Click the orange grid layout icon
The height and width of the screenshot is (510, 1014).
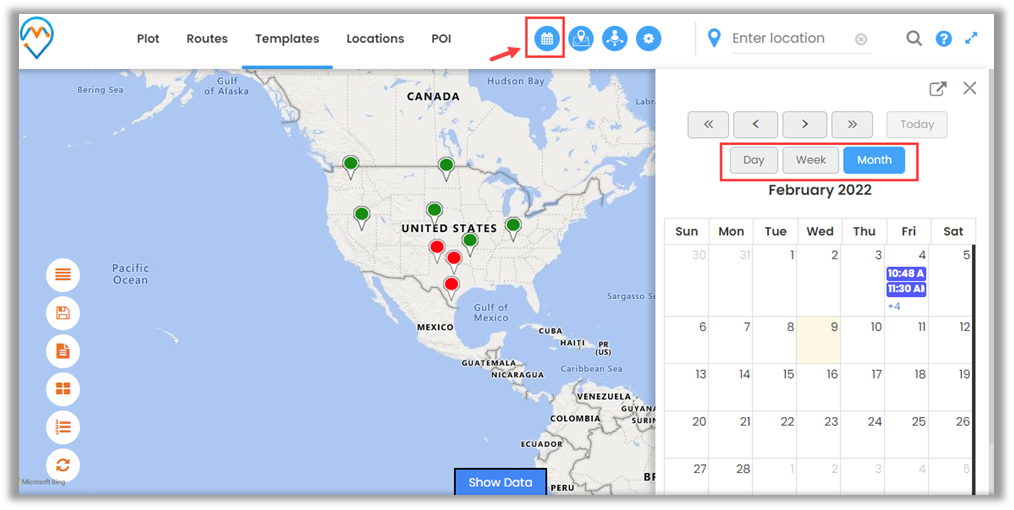[x=63, y=389]
